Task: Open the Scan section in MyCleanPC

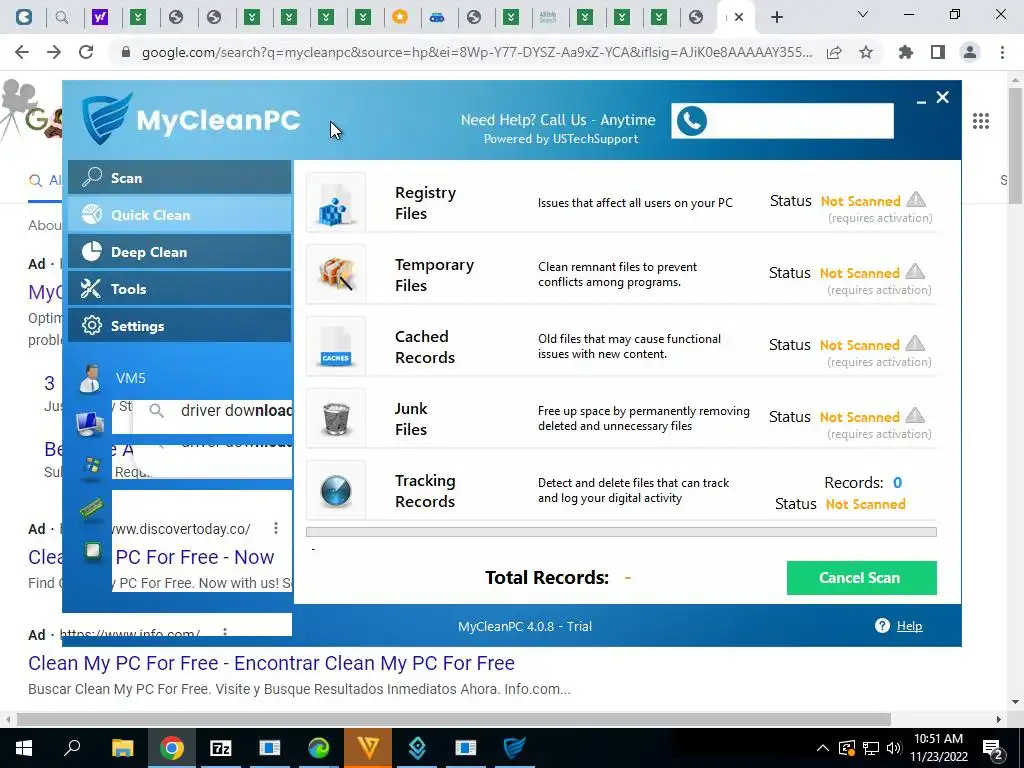Action: tap(180, 178)
